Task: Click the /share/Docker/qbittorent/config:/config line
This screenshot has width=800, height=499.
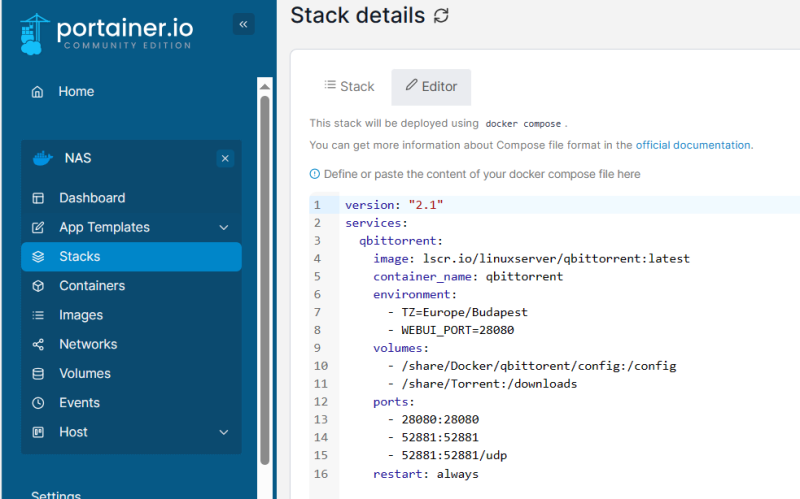Action: tap(532, 366)
